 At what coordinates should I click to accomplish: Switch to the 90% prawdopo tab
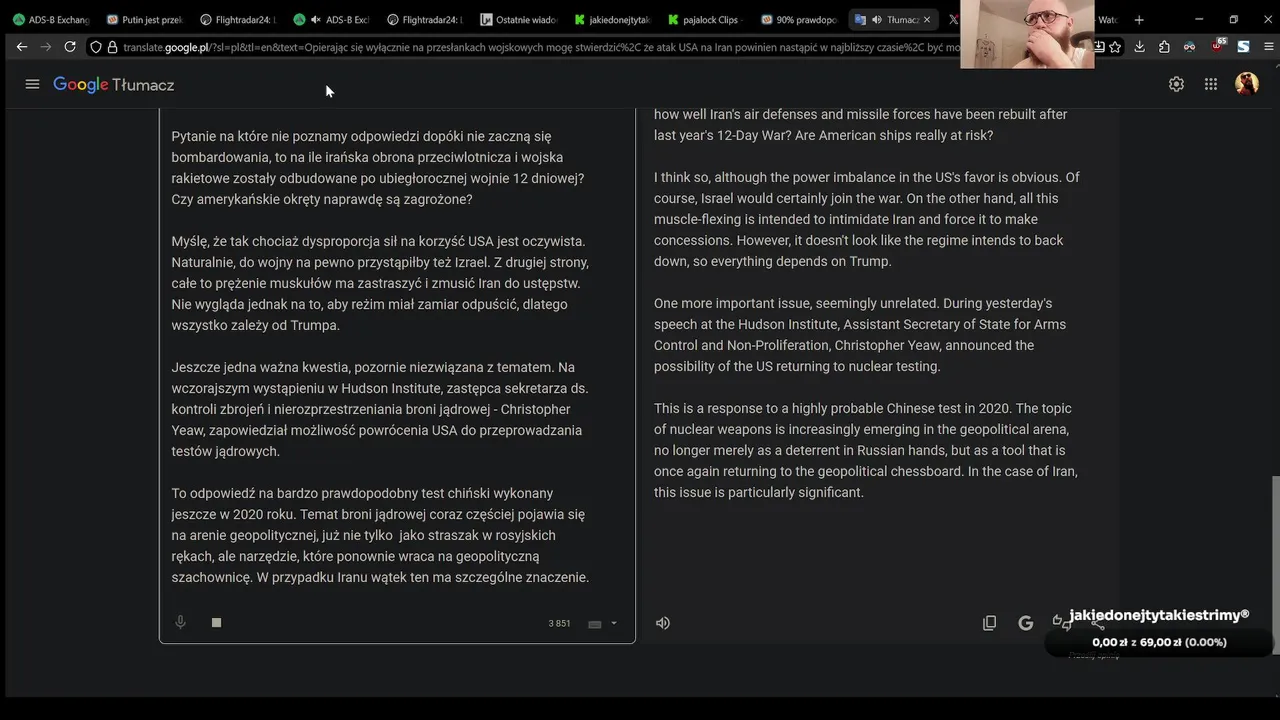[x=800, y=19]
